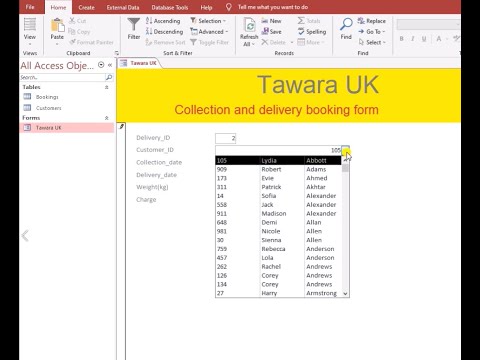Select the Tawara UK document tab

click(139, 63)
